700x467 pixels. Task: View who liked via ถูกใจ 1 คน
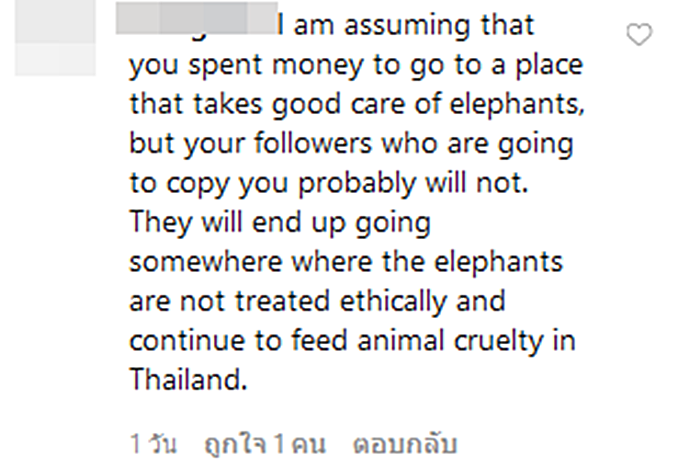[265, 444]
